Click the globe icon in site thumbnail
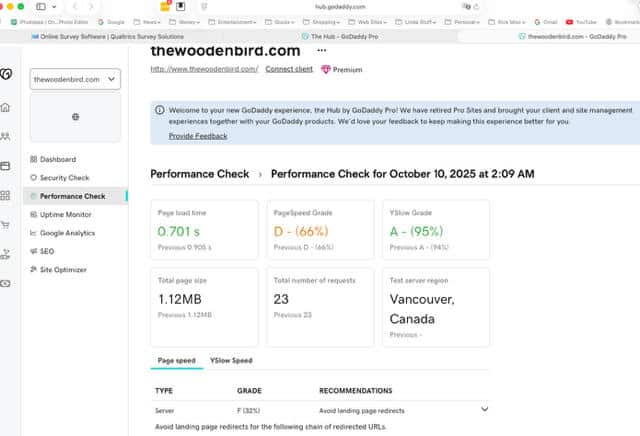640x436 pixels. [76, 117]
